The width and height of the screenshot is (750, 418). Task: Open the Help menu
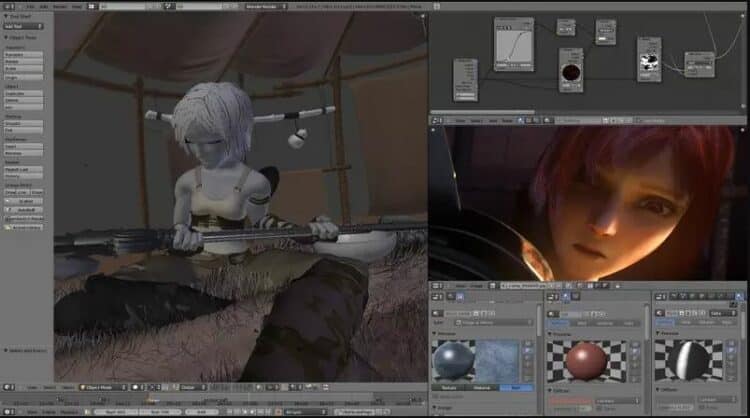77,7
